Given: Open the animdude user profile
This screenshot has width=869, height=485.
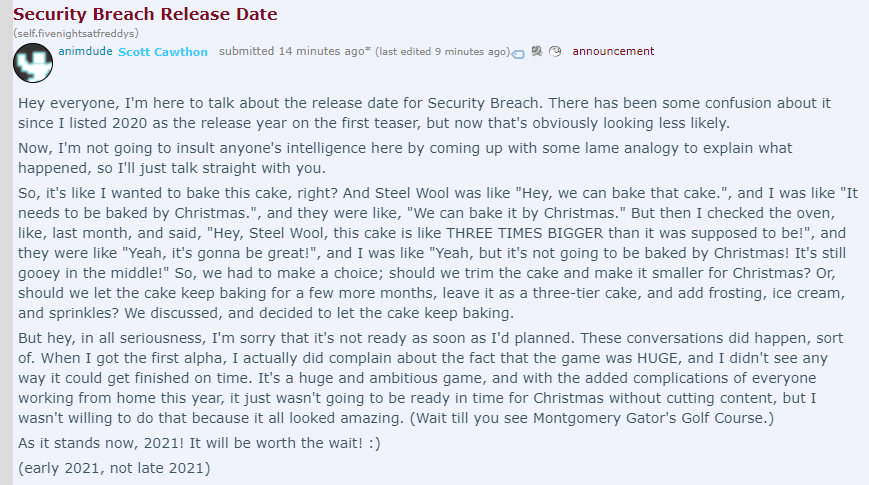Looking at the screenshot, I should 85,51.
